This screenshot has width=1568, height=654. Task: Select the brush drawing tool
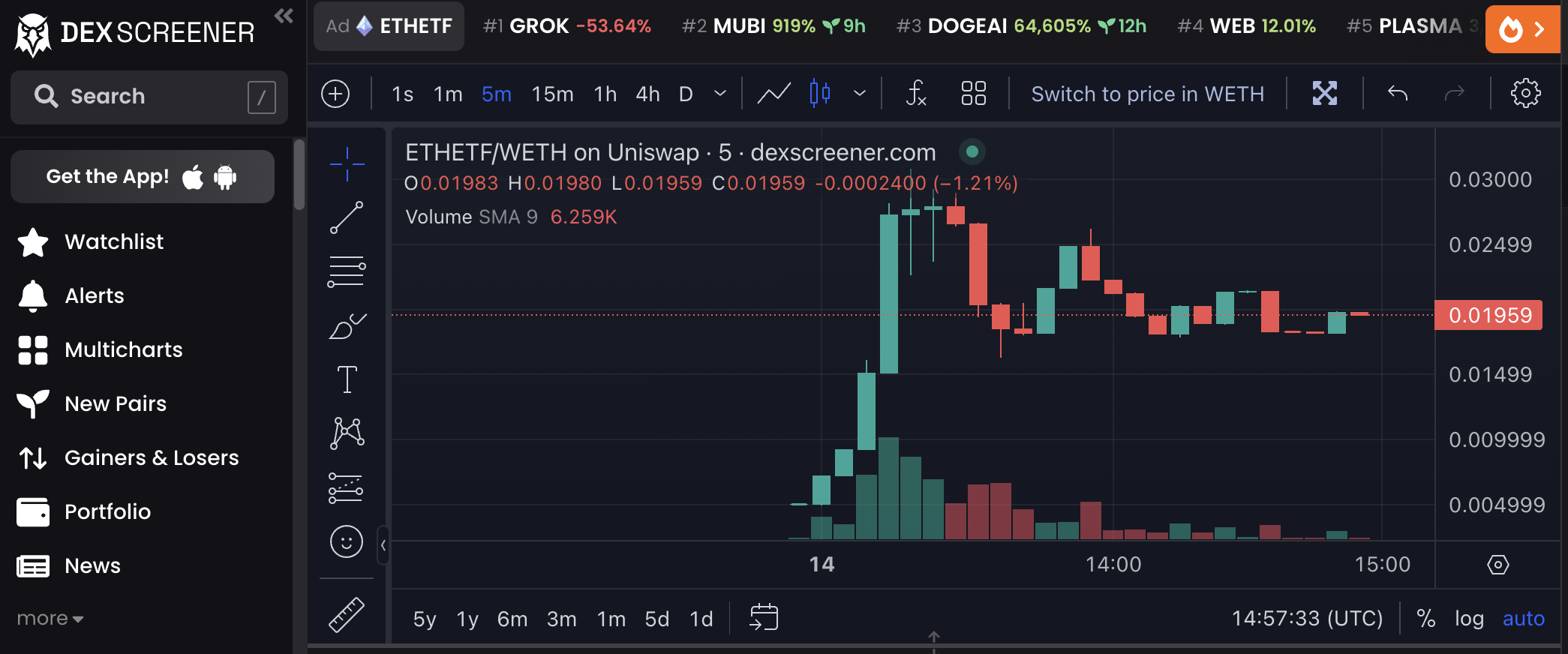click(x=347, y=326)
